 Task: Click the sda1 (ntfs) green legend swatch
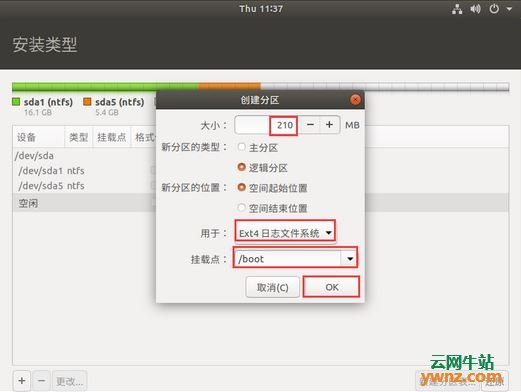(x=16, y=102)
